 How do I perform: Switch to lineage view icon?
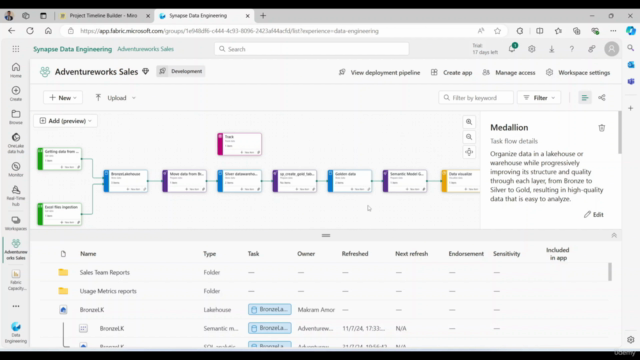[x=602, y=98]
